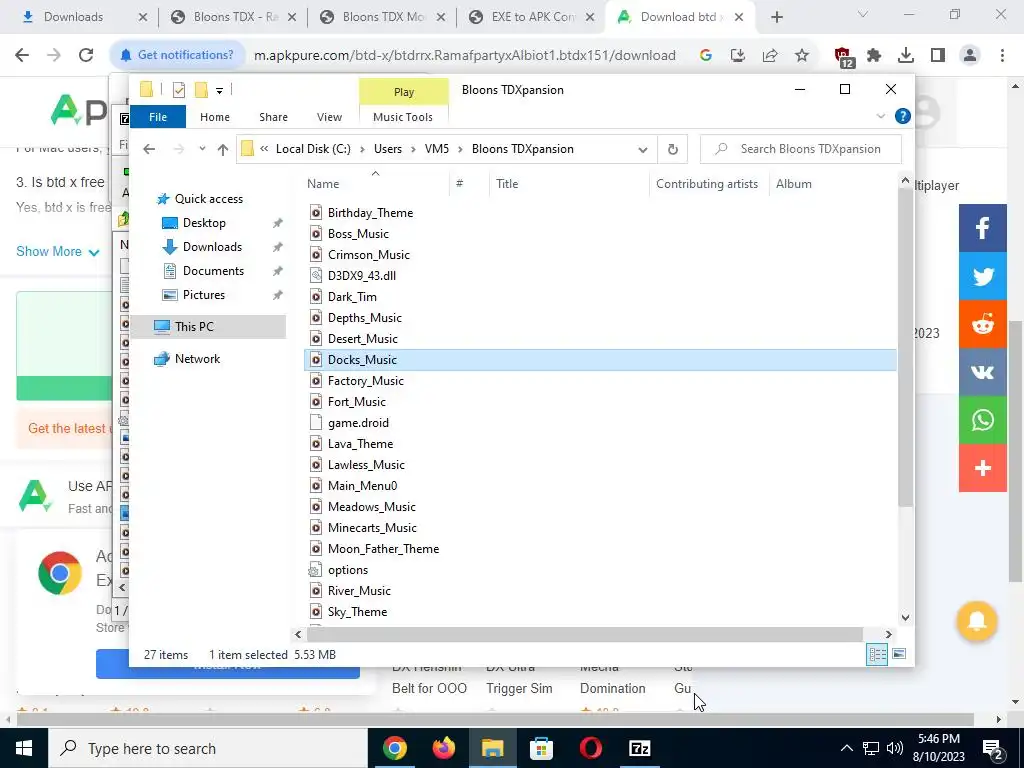Click Explorer's back navigation arrow
The width and height of the screenshot is (1024, 768).
coord(149,149)
